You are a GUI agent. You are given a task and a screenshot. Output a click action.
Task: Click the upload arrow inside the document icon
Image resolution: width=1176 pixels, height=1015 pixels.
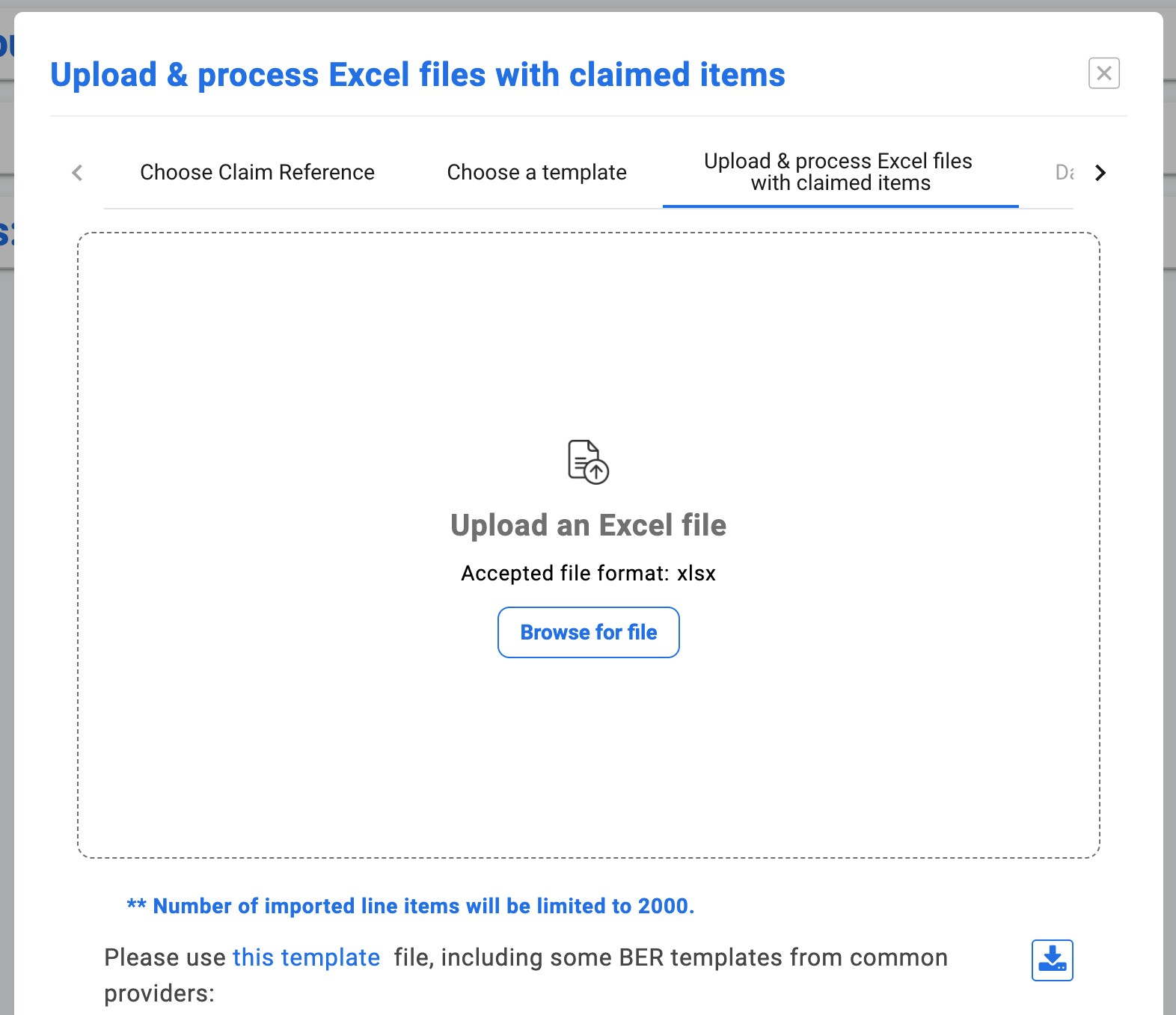[x=596, y=472]
